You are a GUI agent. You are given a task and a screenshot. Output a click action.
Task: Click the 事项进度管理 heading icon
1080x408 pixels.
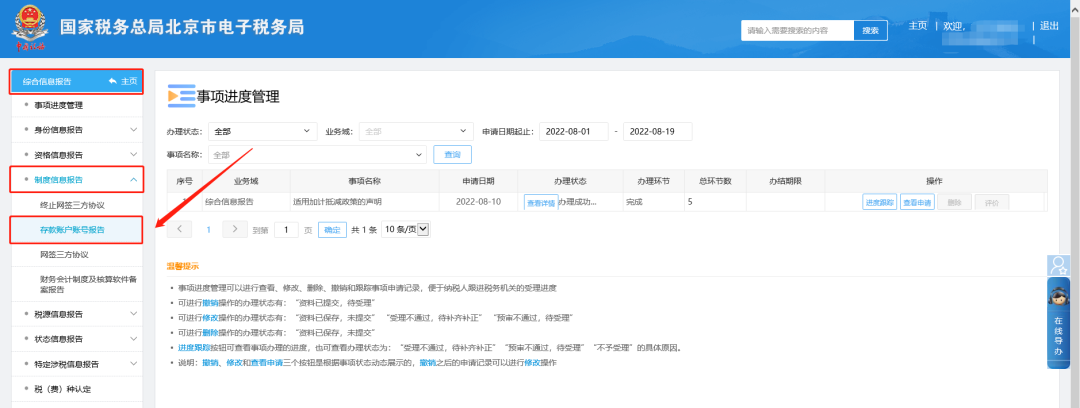(180, 96)
